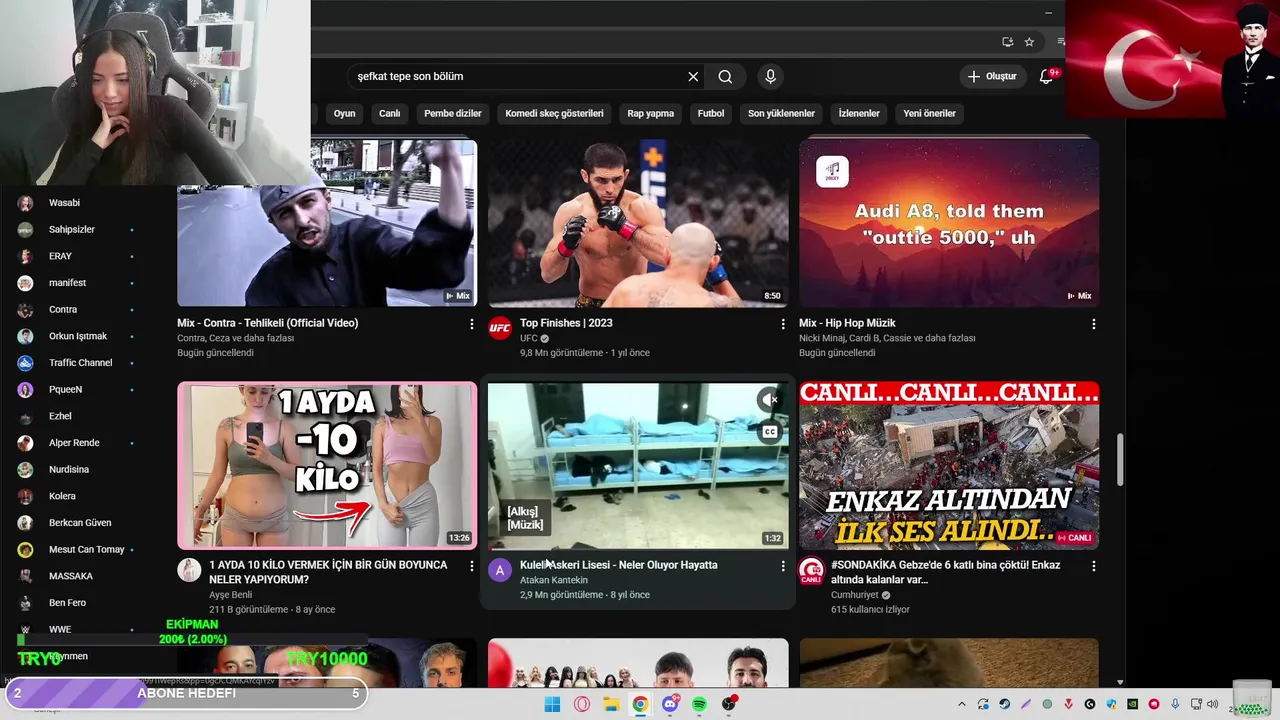
Task: Bookmark page with the star icon
Action: point(1029,42)
